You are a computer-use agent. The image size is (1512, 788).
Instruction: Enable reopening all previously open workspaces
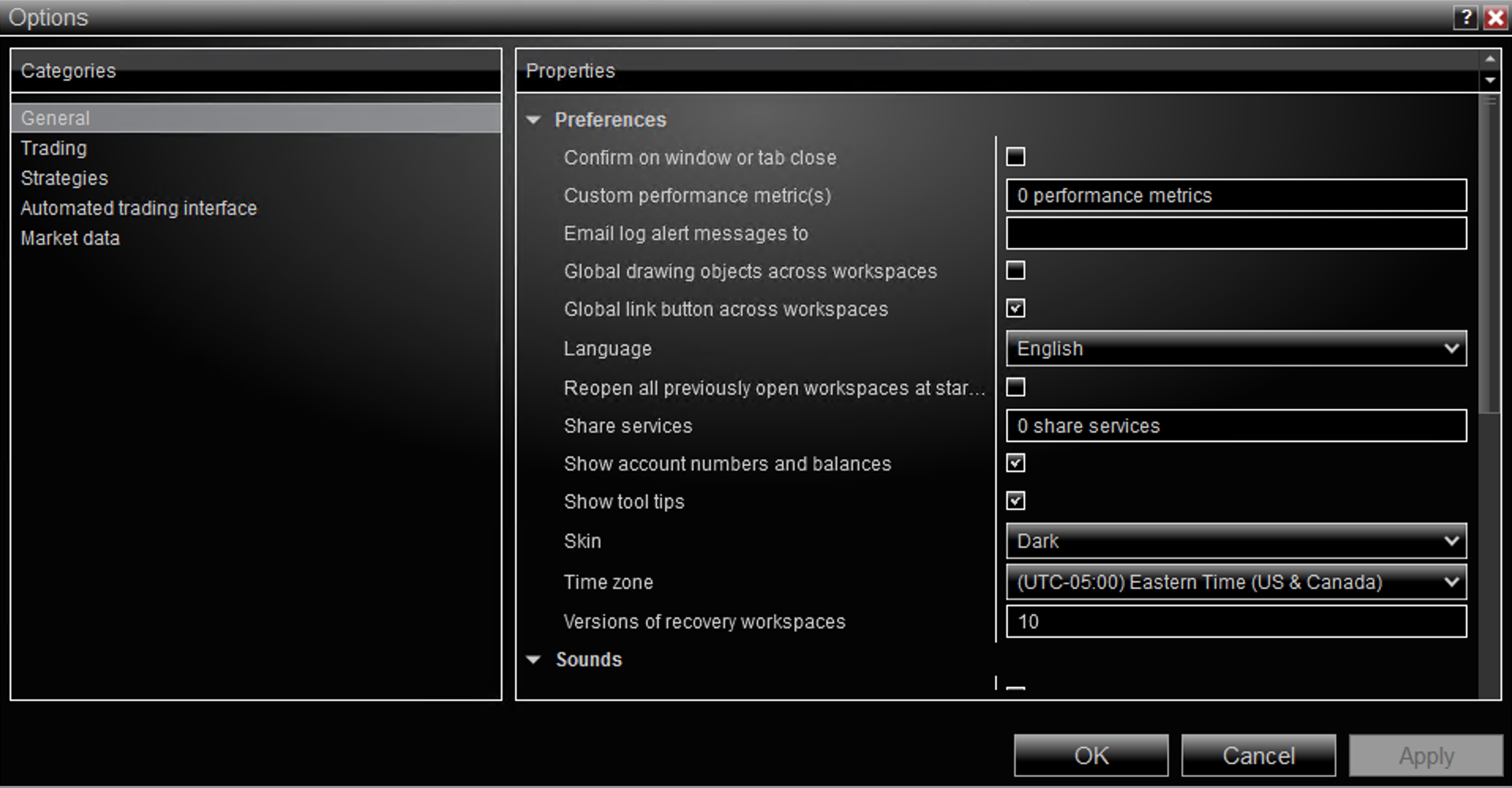(x=1016, y=387)
